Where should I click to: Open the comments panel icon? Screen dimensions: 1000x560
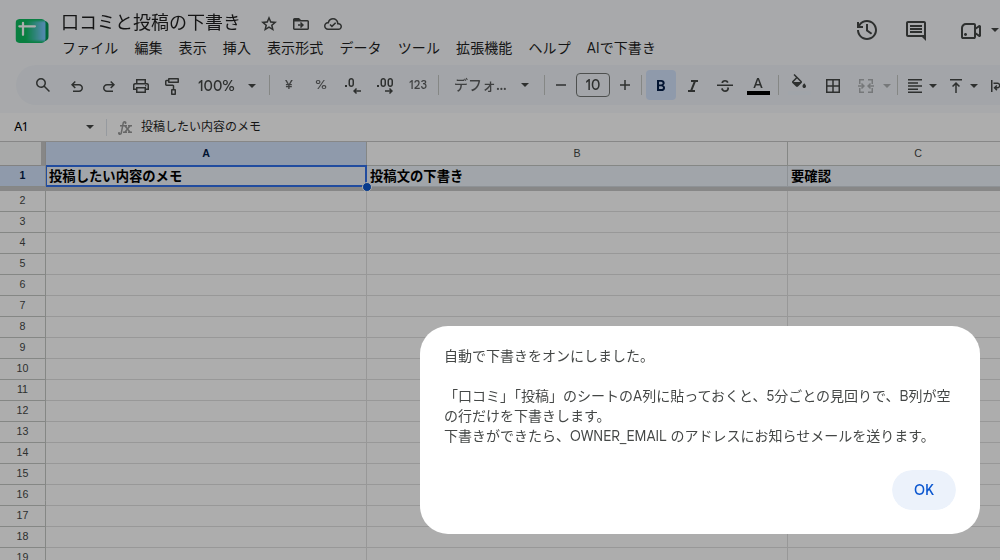pyautogui.click(x=916, y=30)
